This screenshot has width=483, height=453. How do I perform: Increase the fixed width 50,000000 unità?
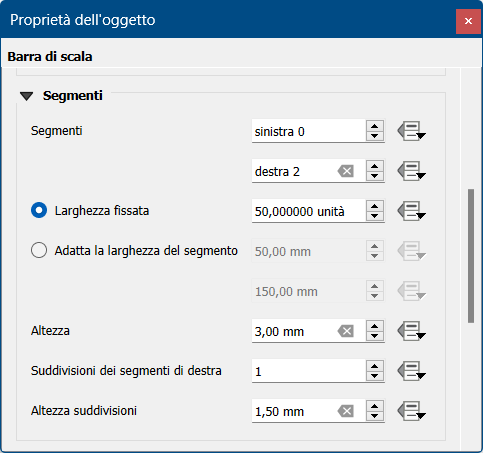375,206
